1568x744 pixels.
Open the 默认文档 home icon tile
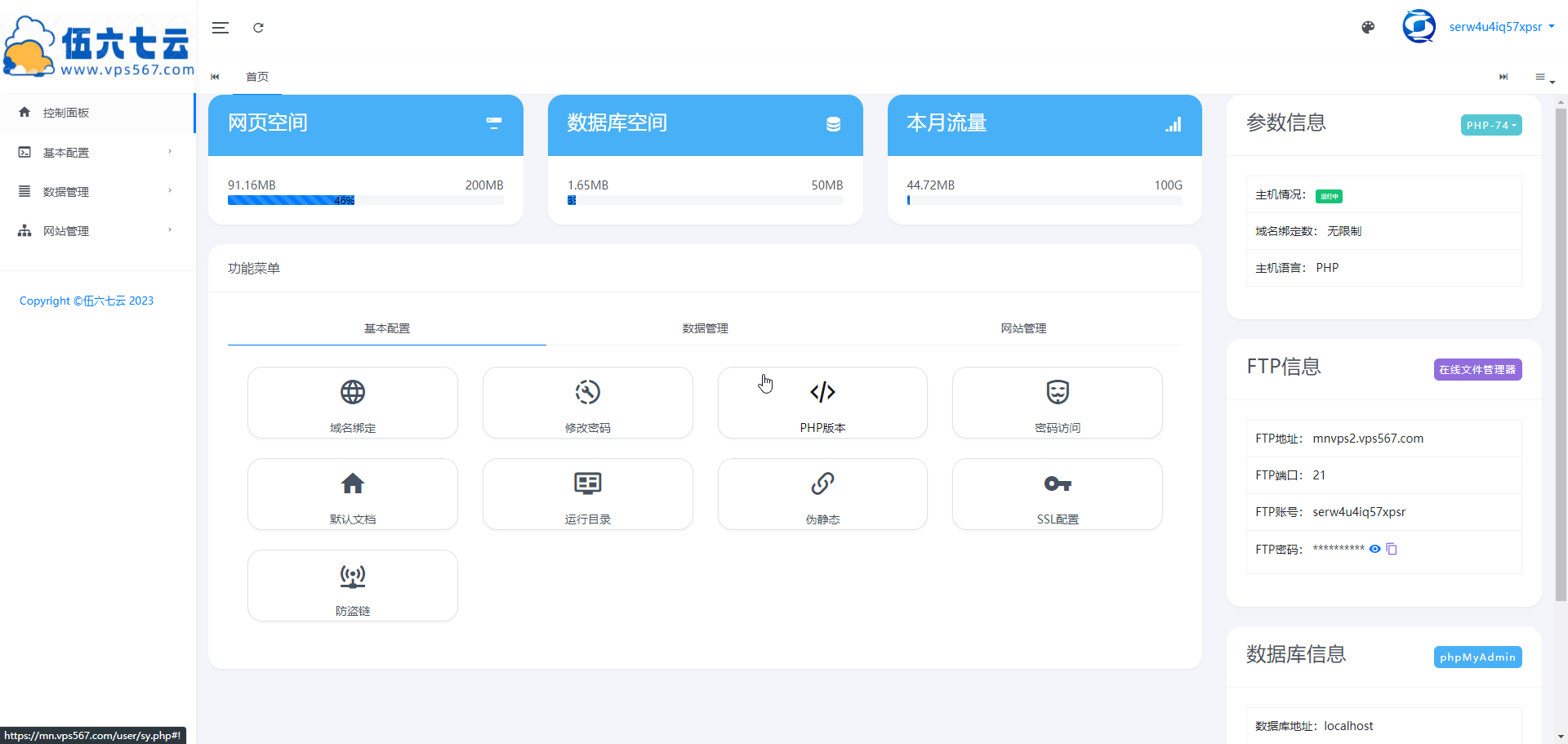point(353,484)
